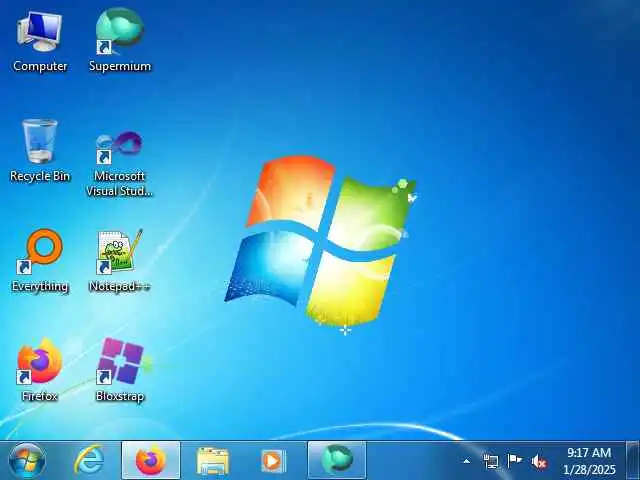Switch to Supermium on the taskbar

(337, 461)
